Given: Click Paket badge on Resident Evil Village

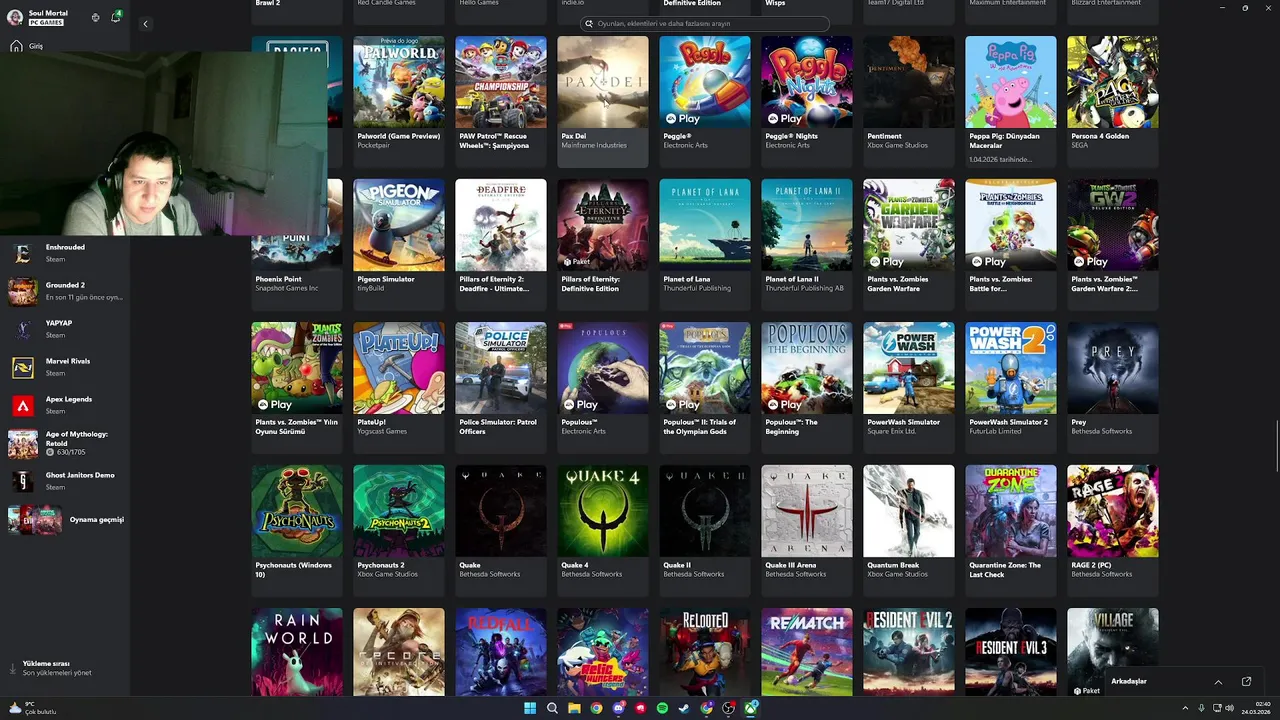Looking at the screenshot, I should [1086, 690].
